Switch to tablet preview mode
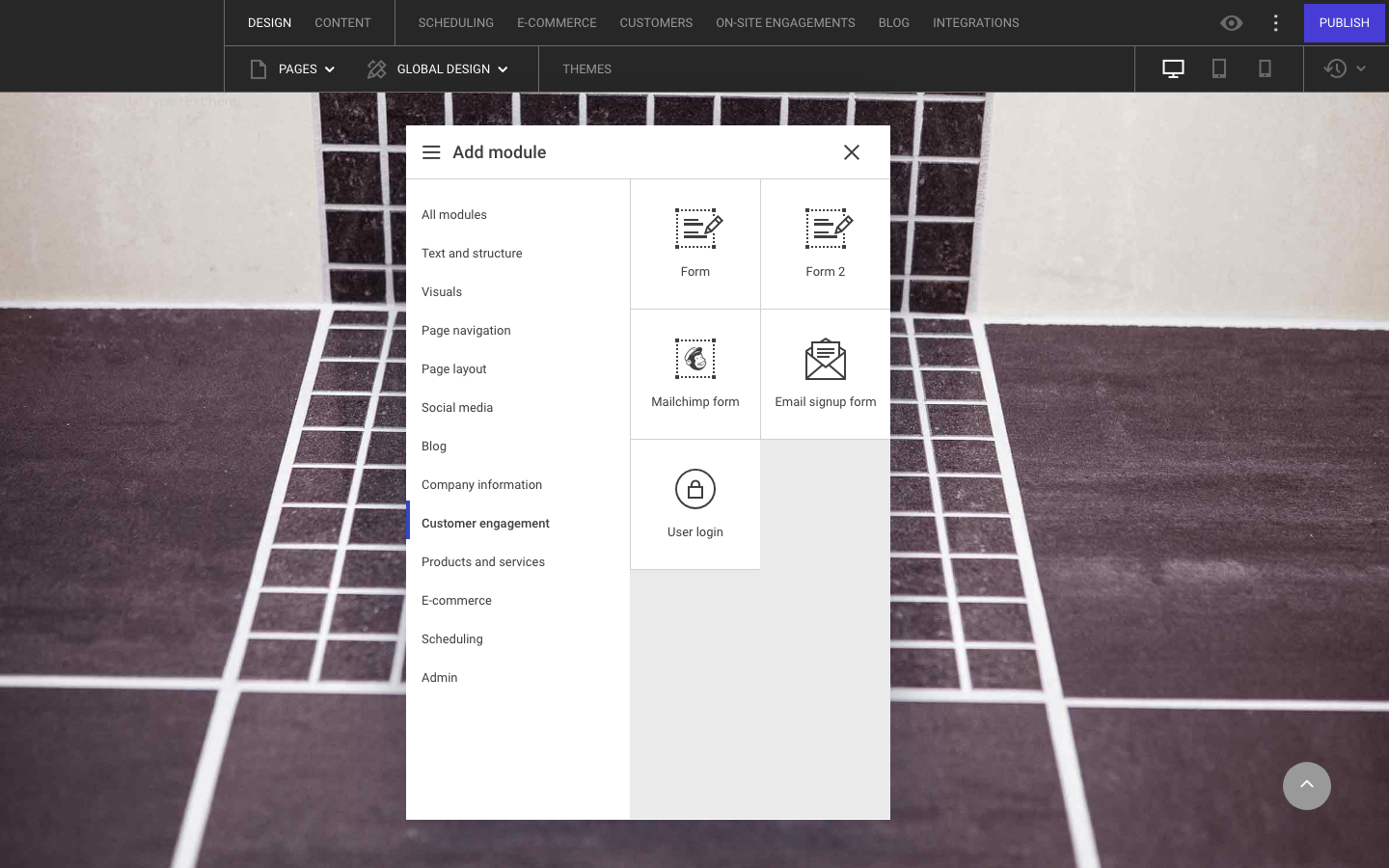This screenshot has height=868, width=1389. 1218,68
